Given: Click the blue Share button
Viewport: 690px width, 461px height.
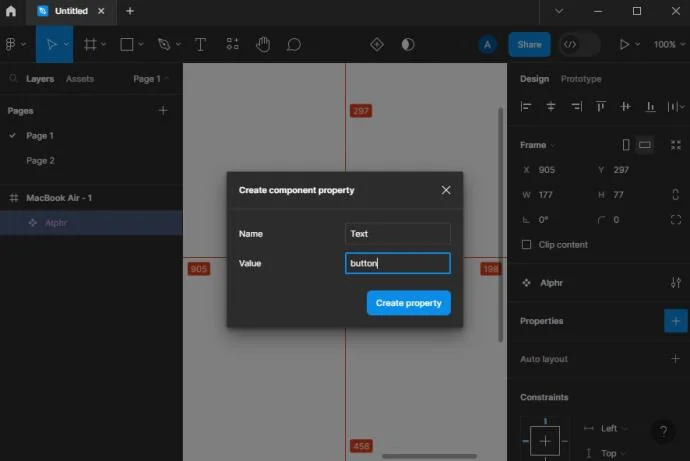Looking at the screenshot, I should 529,44.
